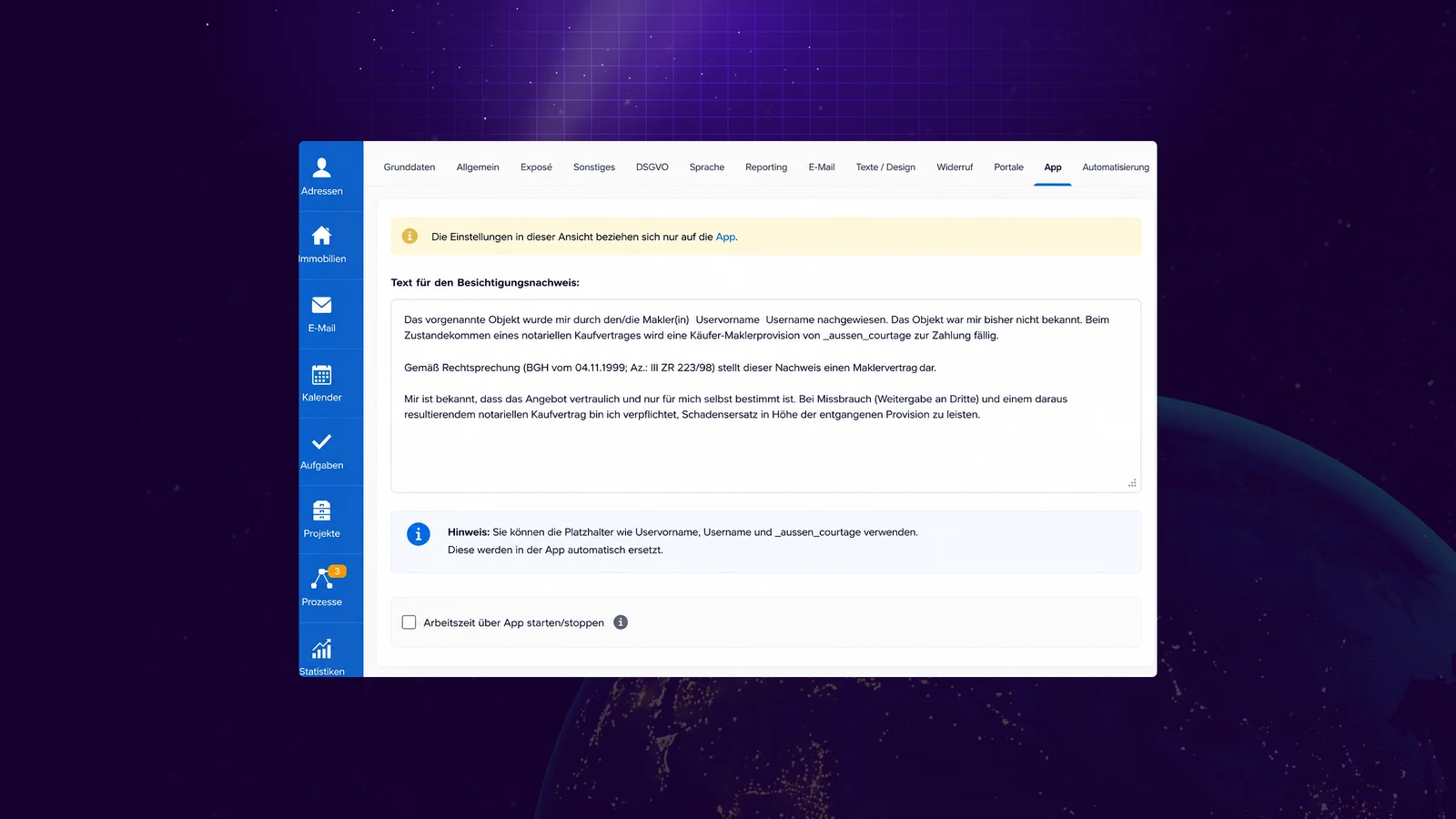Screen dimensions: 1456x819
Task: Click 'Diese werden in der App automatisch ersetzt.'
Action: pyautogui.click(x=555, y=550)
